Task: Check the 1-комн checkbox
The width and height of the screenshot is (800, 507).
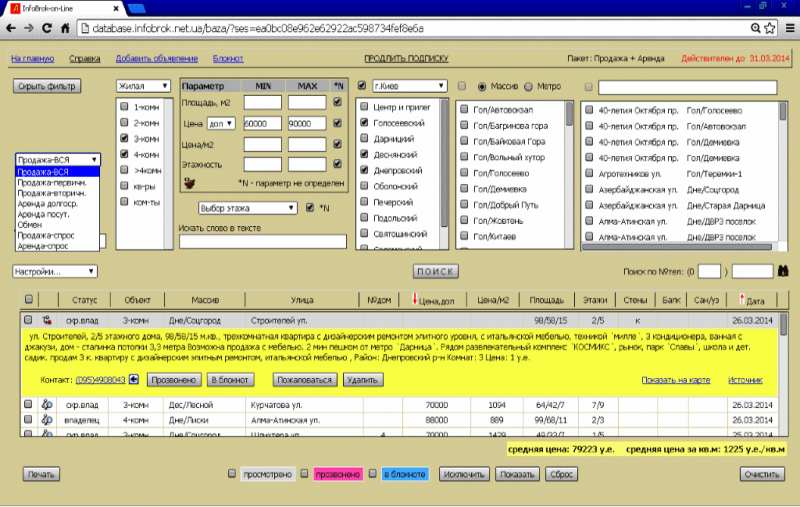Action: click(124, 107)
